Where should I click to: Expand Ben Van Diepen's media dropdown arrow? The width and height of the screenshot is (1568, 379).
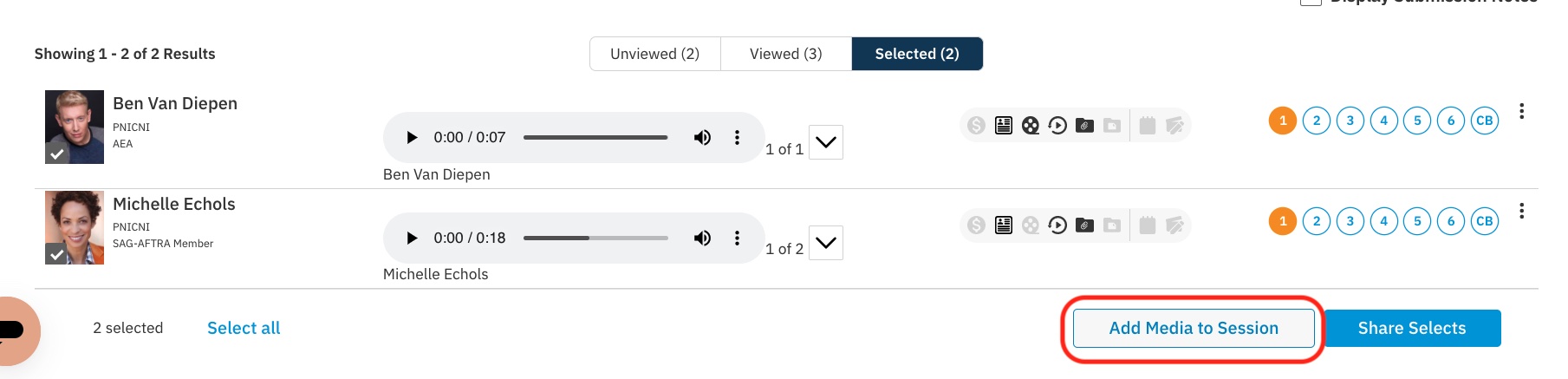pos(826,142)
